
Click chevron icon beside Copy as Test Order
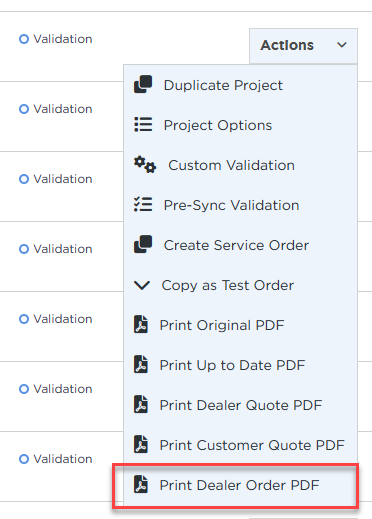142,285
